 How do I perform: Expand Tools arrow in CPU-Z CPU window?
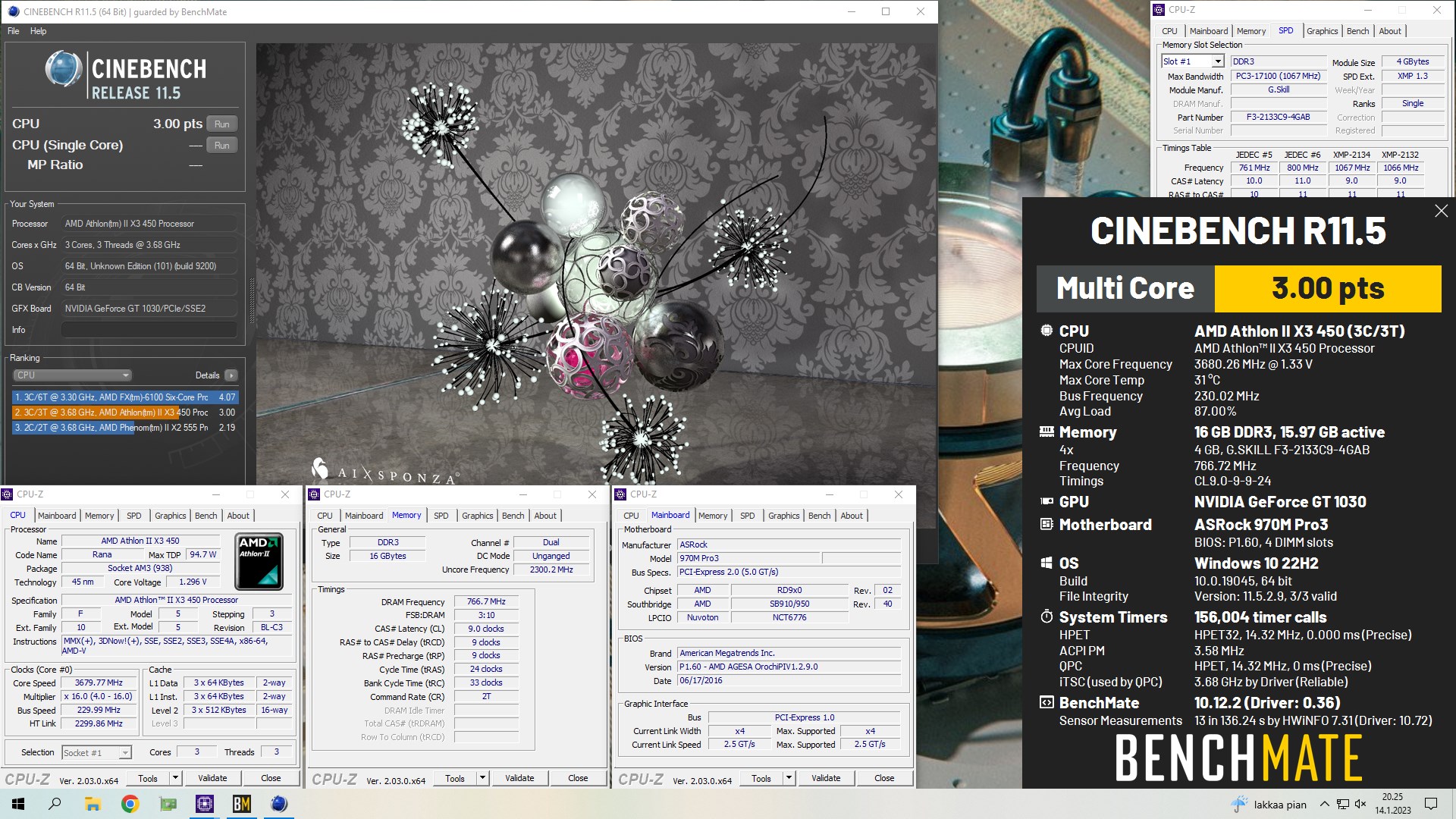tap(175, 778)
